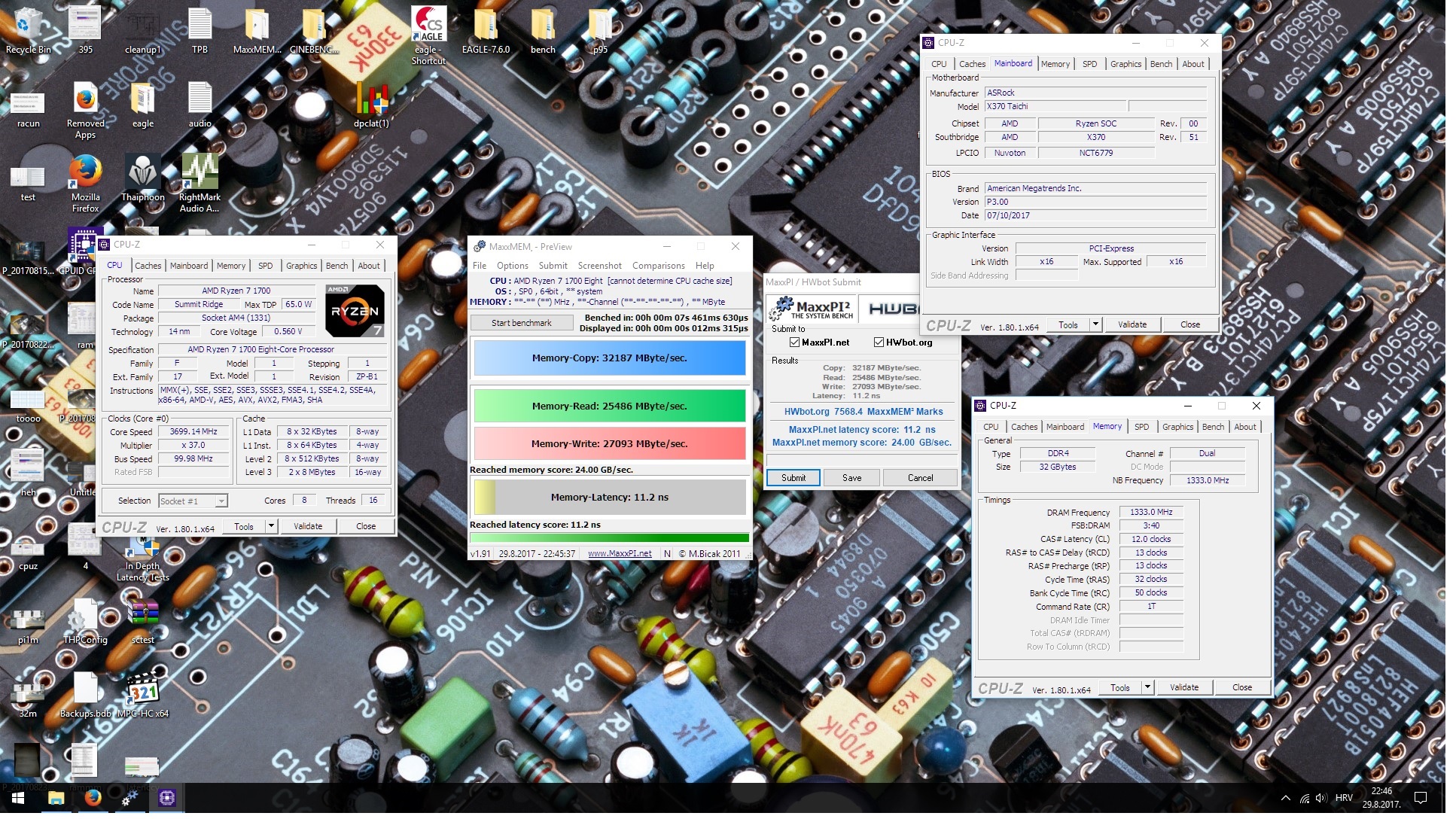Open the cleanup1 desktop icon
1456x819 pixels.
click(142, 30)
